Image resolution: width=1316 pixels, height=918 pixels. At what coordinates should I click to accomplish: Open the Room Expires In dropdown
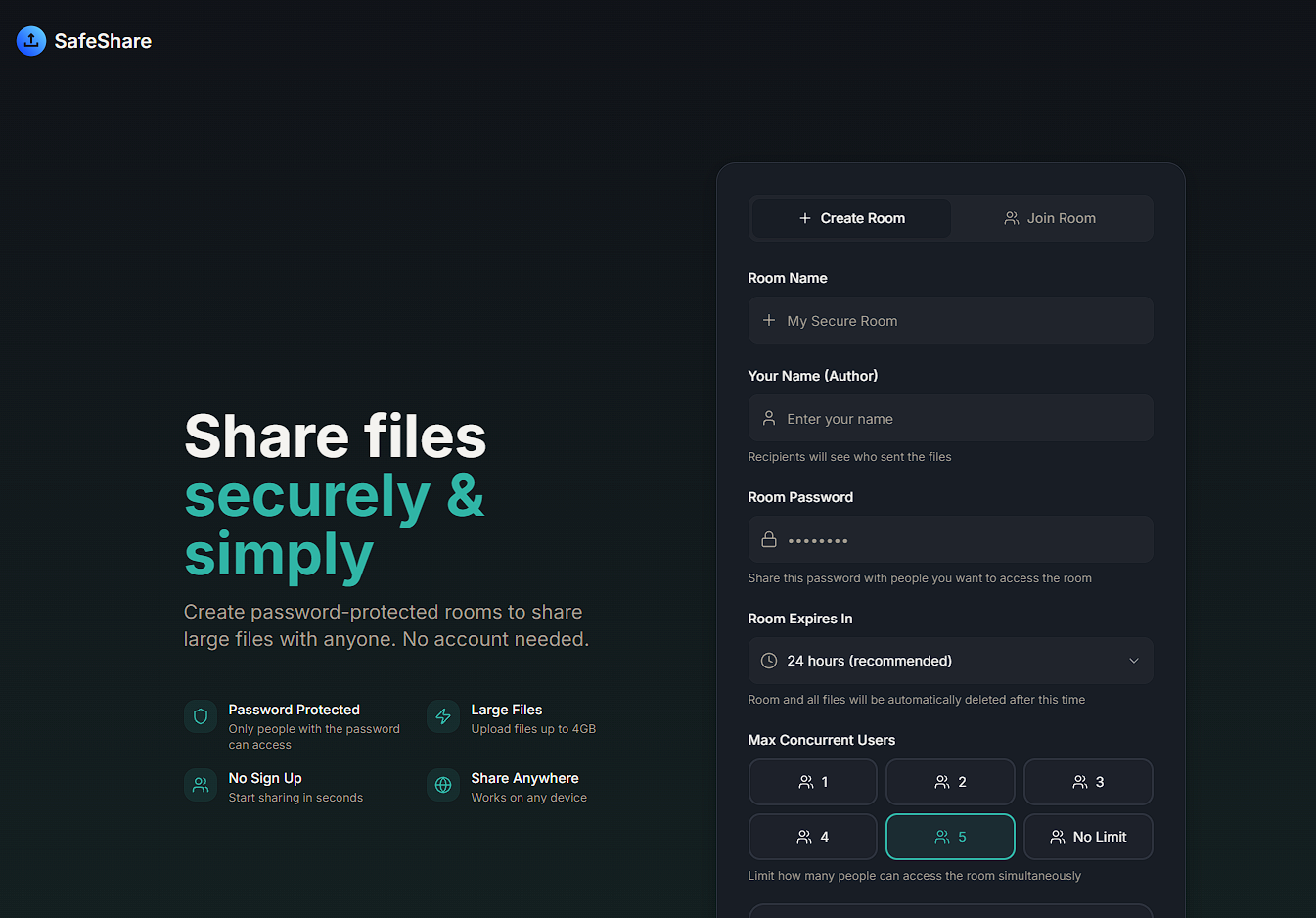(950, 661)
